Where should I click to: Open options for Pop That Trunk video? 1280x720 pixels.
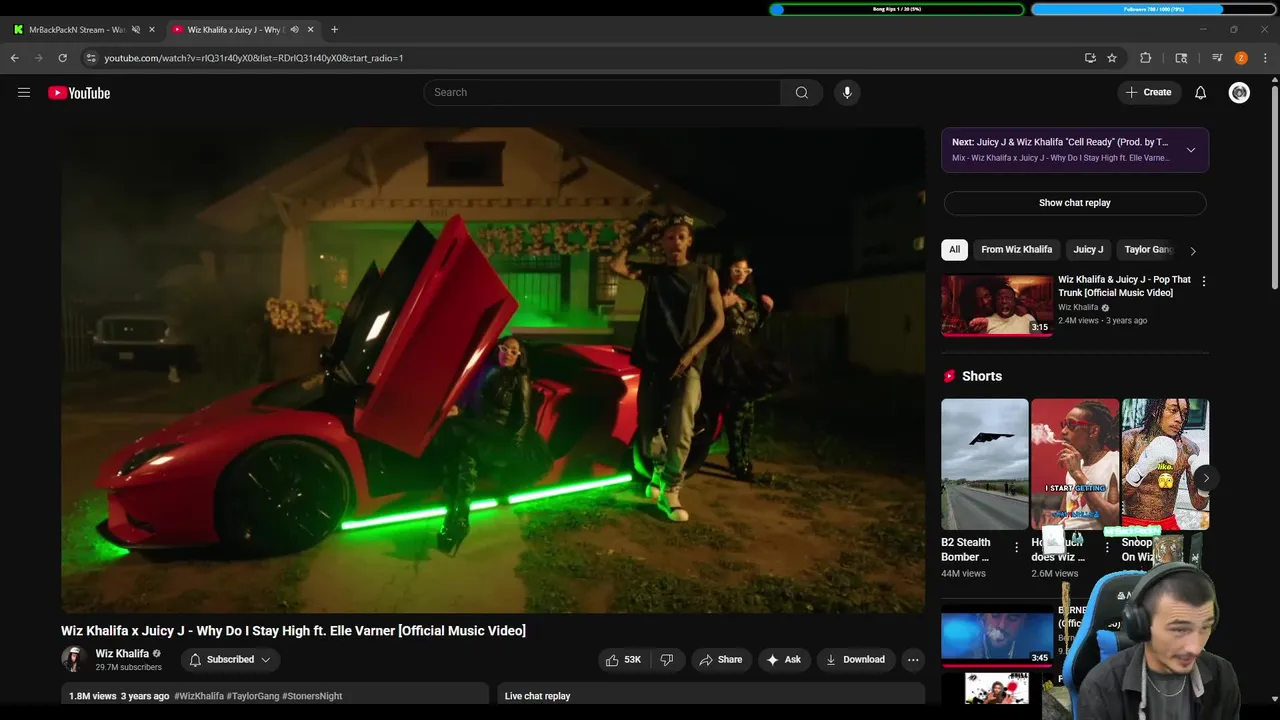pyautogui.click(x=1203, y=282)
